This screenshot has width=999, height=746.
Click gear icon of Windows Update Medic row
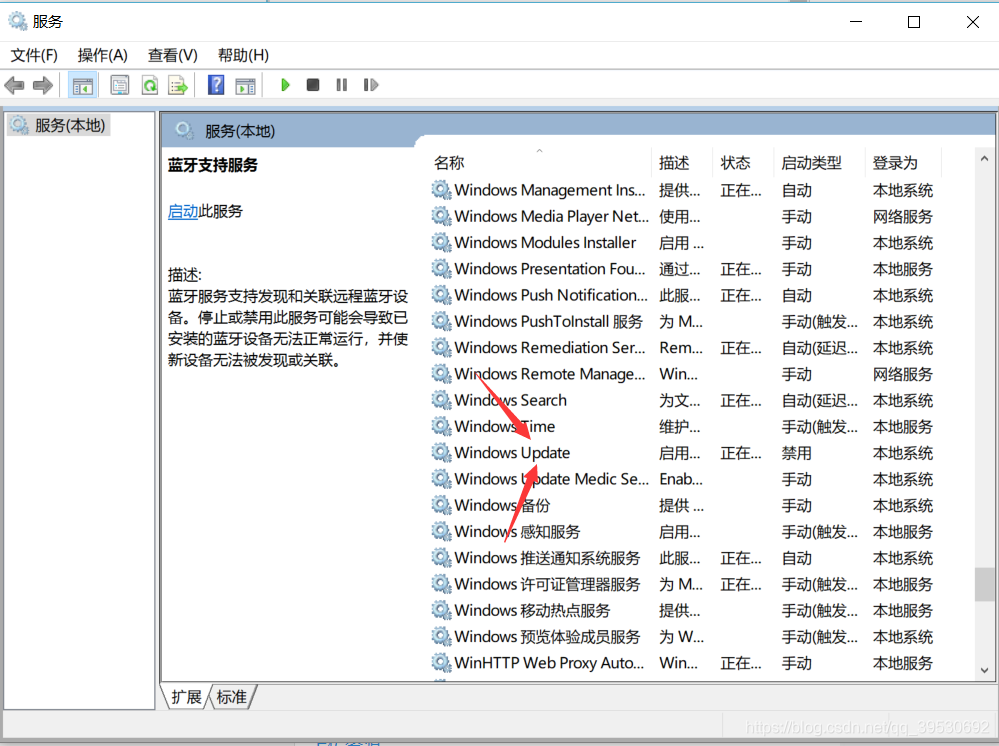(x=442, y=478)
